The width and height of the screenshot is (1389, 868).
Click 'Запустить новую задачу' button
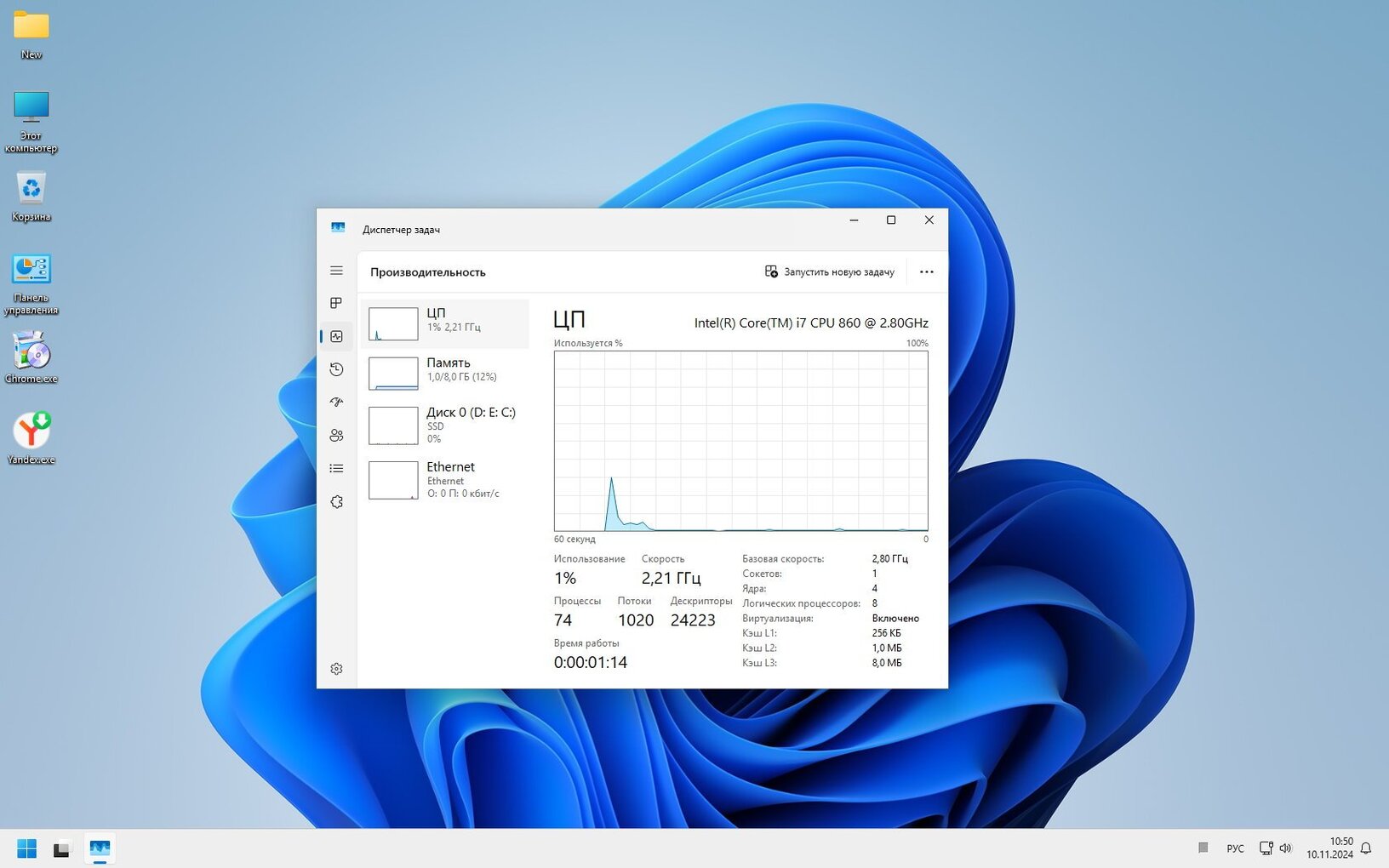(x=830, y=272)
